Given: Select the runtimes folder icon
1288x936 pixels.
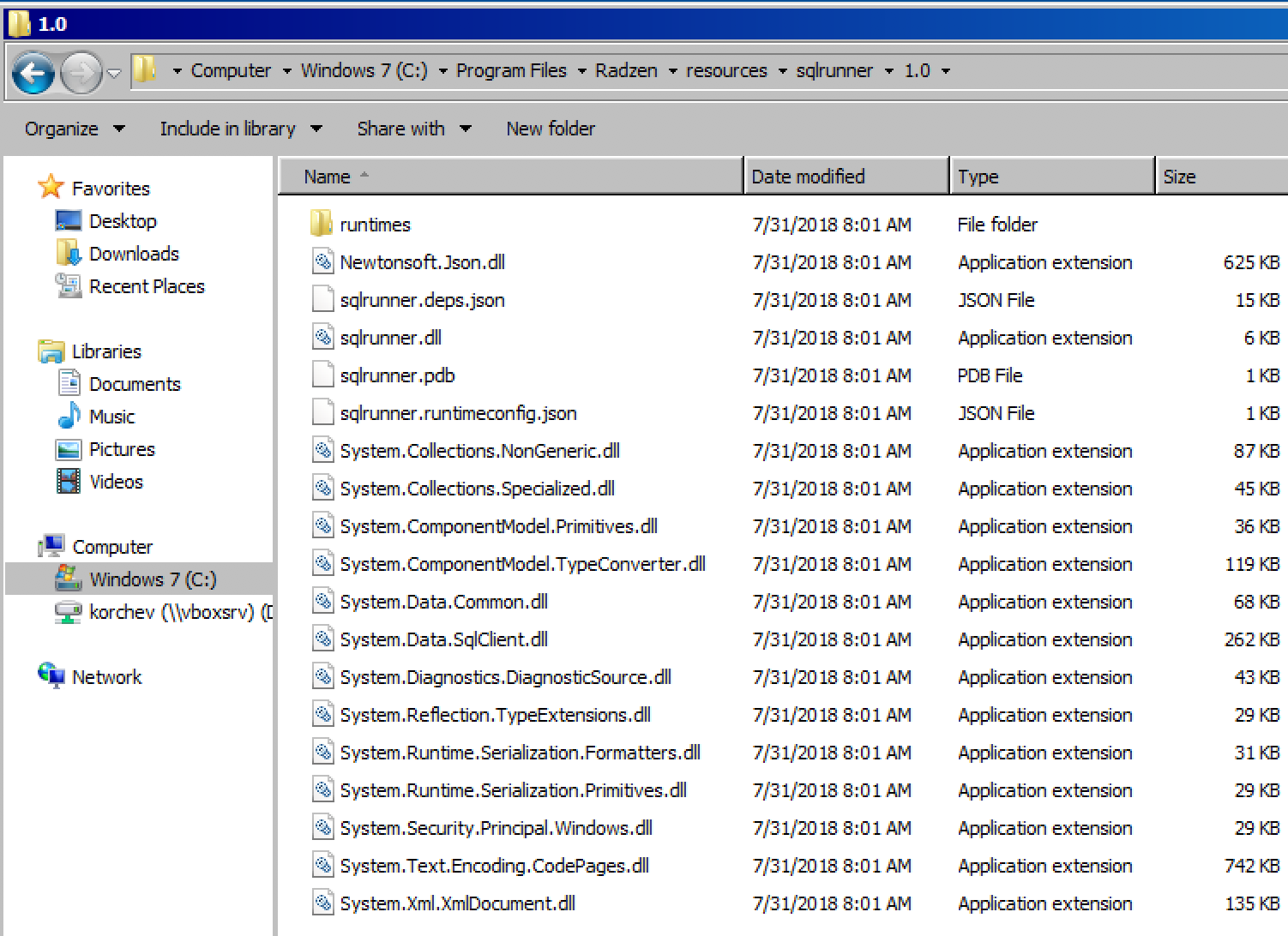Looking at the screenshot, I should 321,225.
